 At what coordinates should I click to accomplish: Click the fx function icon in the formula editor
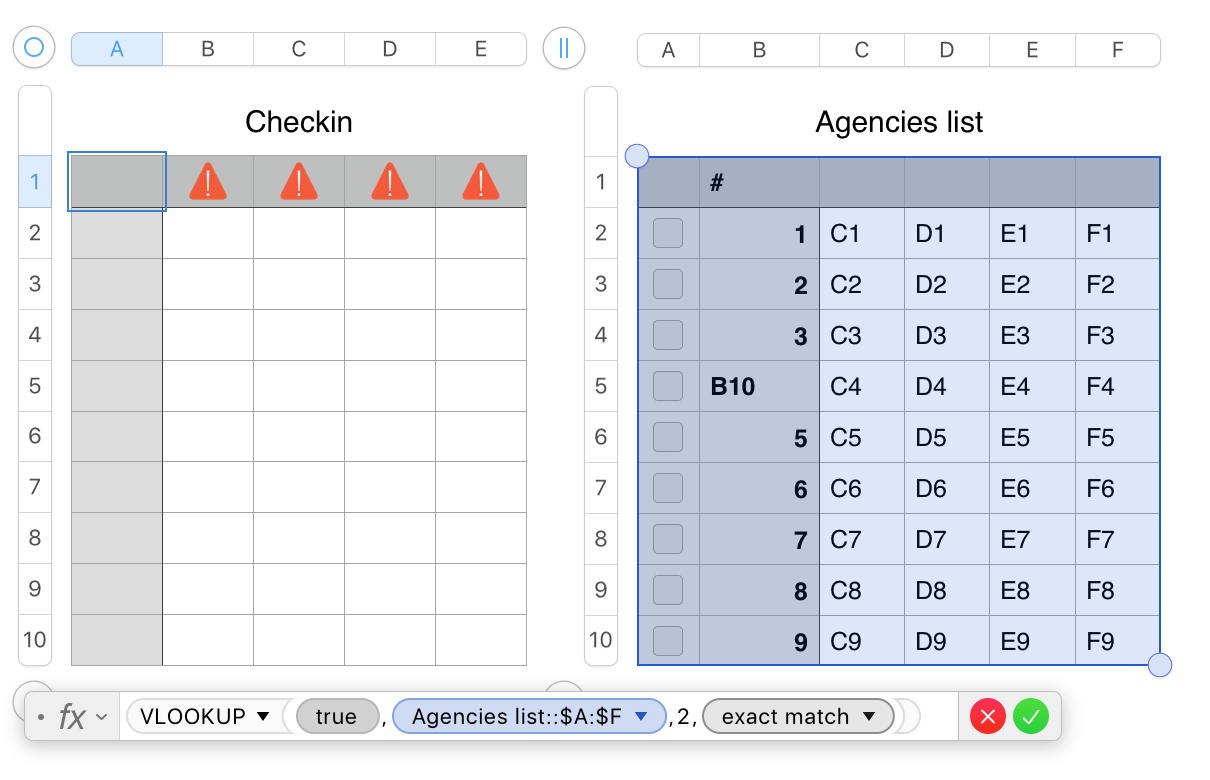point(72,717)
